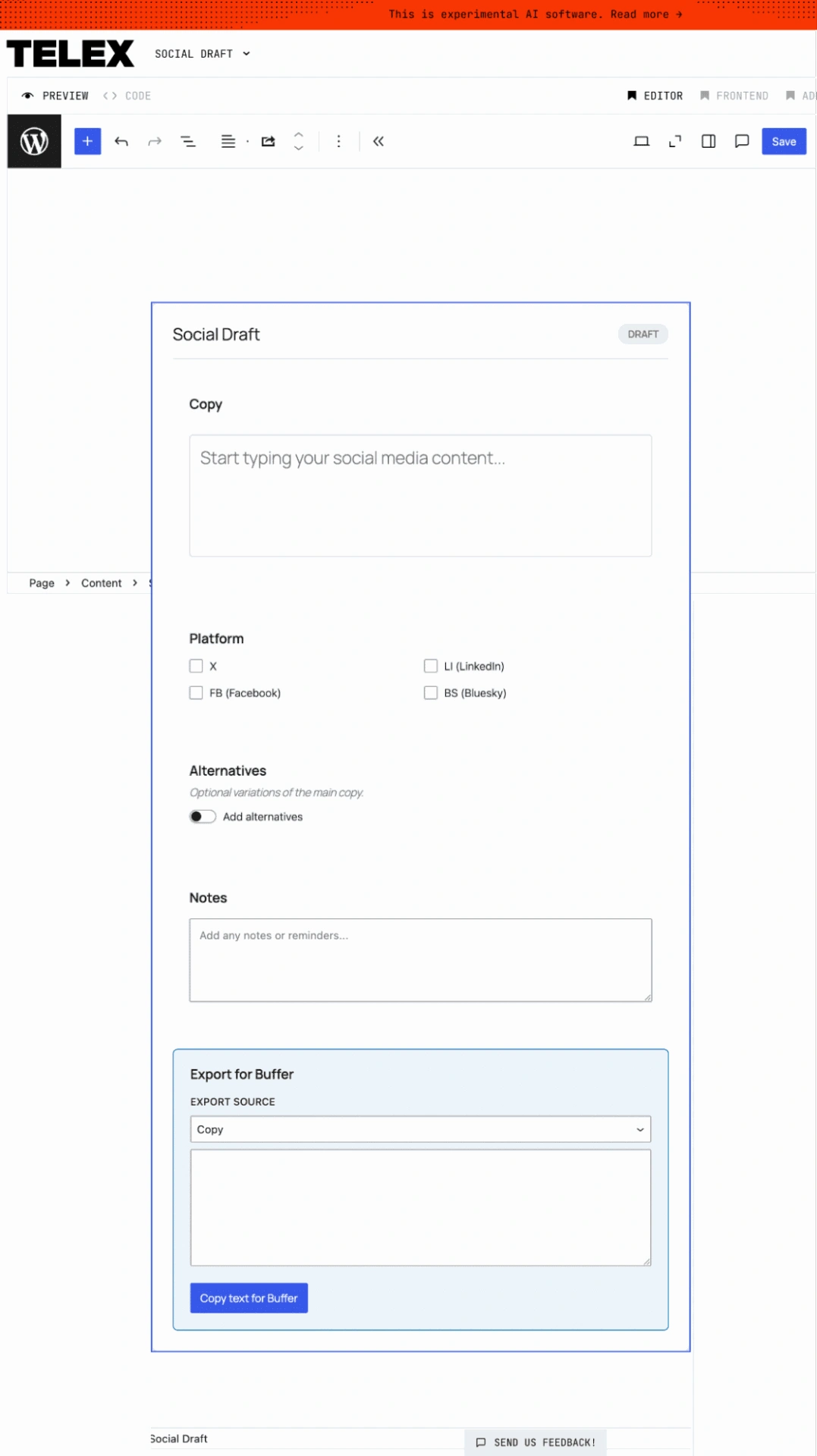817x1456 pixels.
Task: Check the X platform checkbox
Action: point(196,666)
